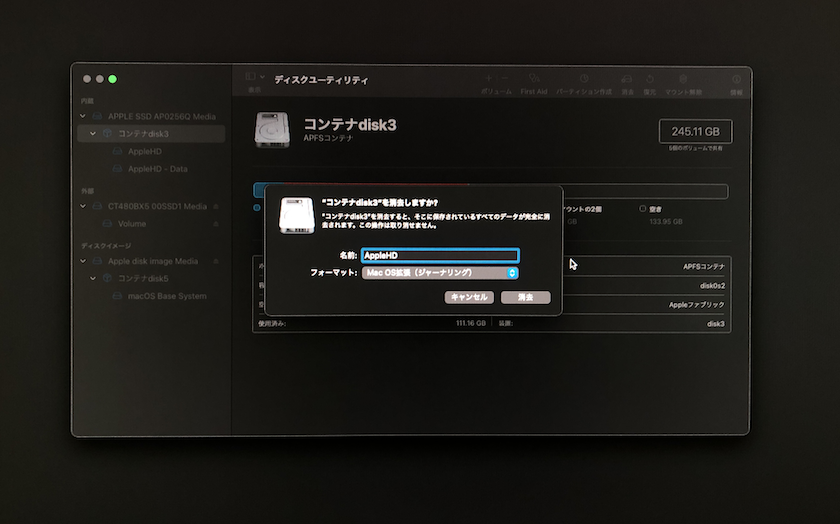Viewport: 840px width, 524px height.
Task: Collapse the コンテナdisk3 sidebar node
Action: (x=93, y=133)
